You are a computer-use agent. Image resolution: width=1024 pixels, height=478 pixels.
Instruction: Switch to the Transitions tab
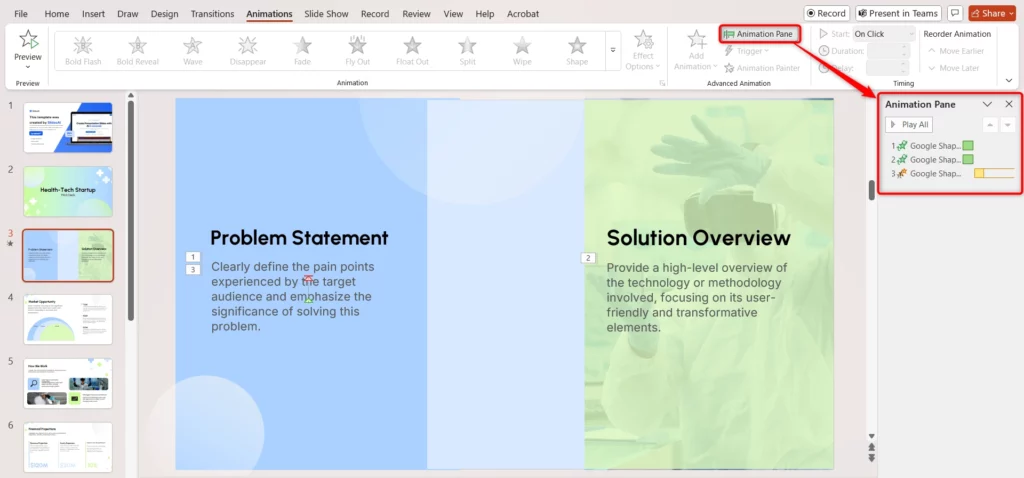pos(212,14)
